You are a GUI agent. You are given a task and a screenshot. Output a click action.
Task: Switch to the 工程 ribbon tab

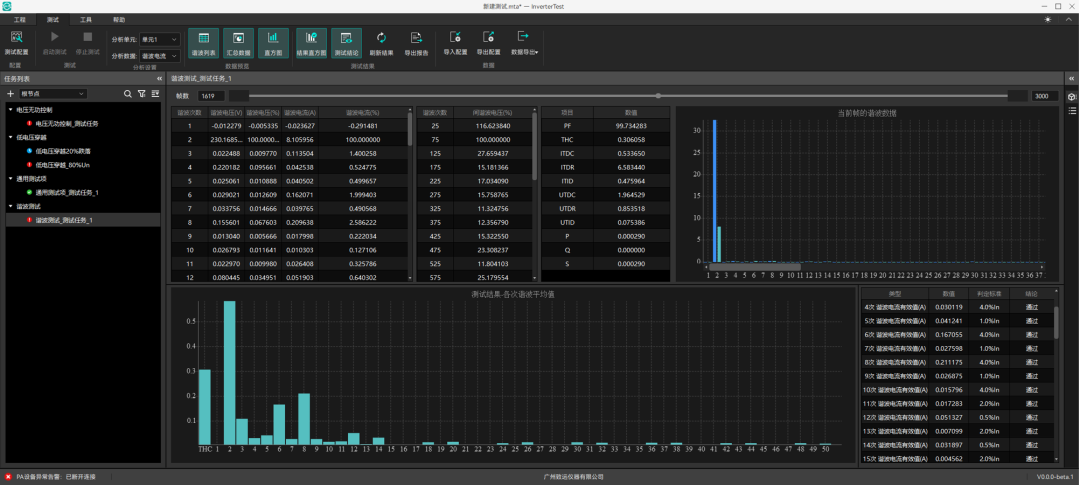(20, 19)
